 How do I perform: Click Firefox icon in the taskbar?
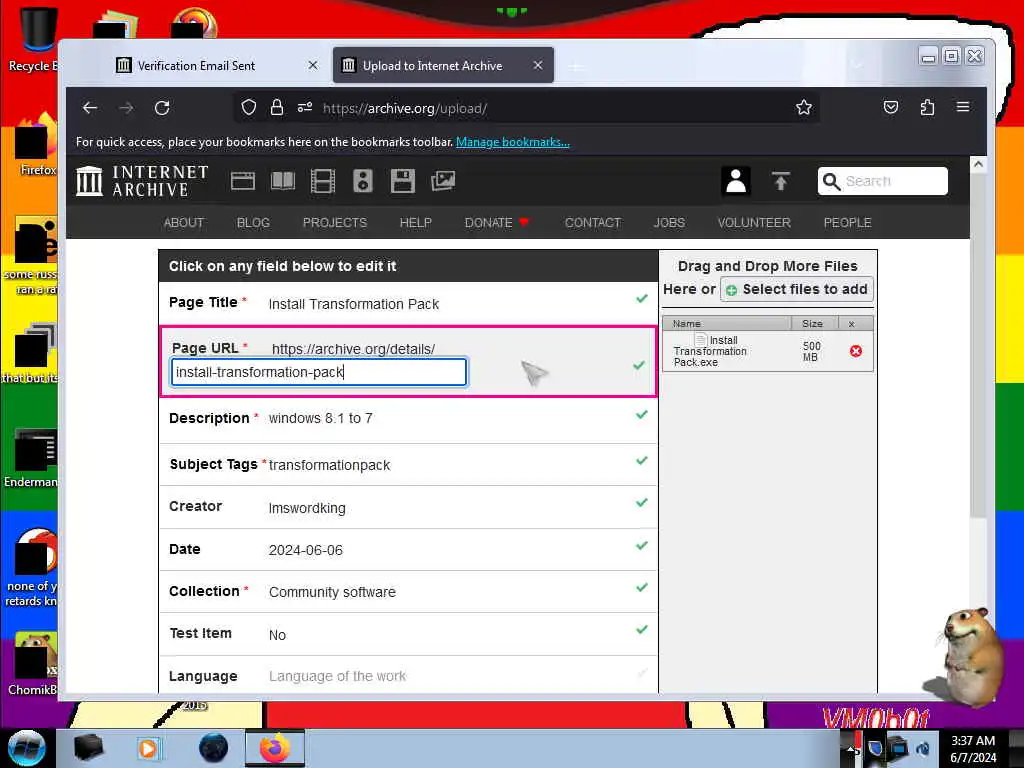[x=275, y=748]
